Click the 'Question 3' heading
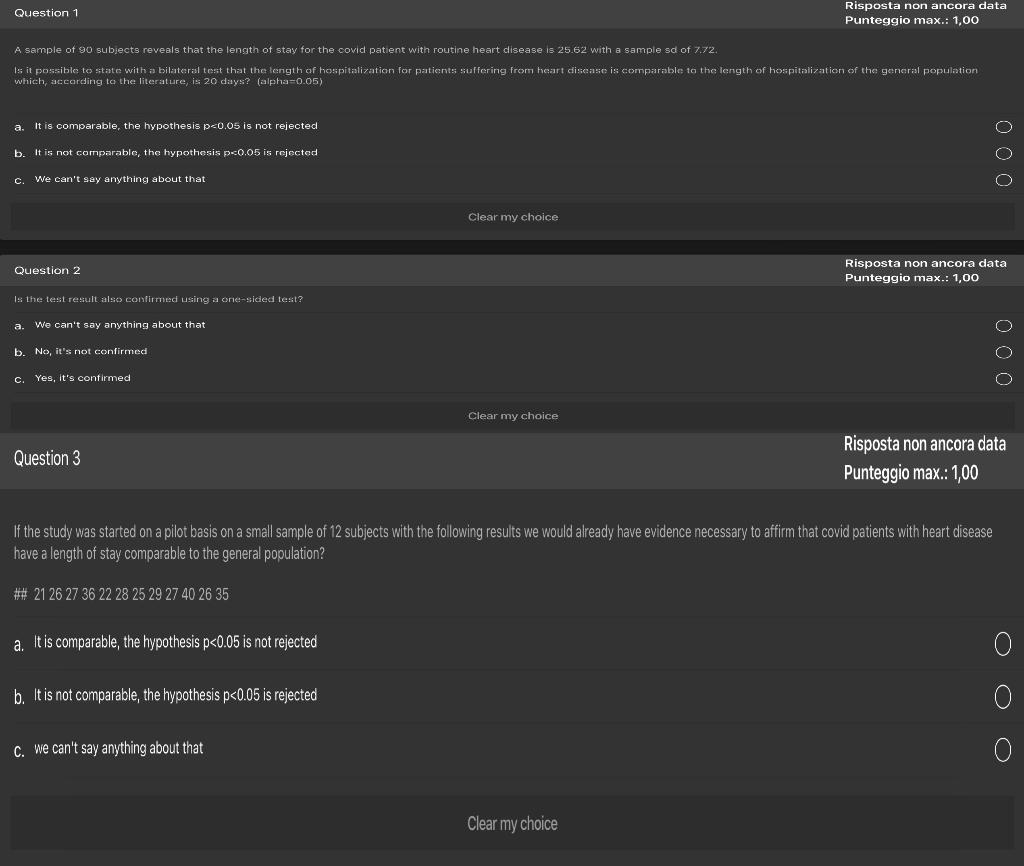This screenshot has height=866, width=1024. [47, 458]
